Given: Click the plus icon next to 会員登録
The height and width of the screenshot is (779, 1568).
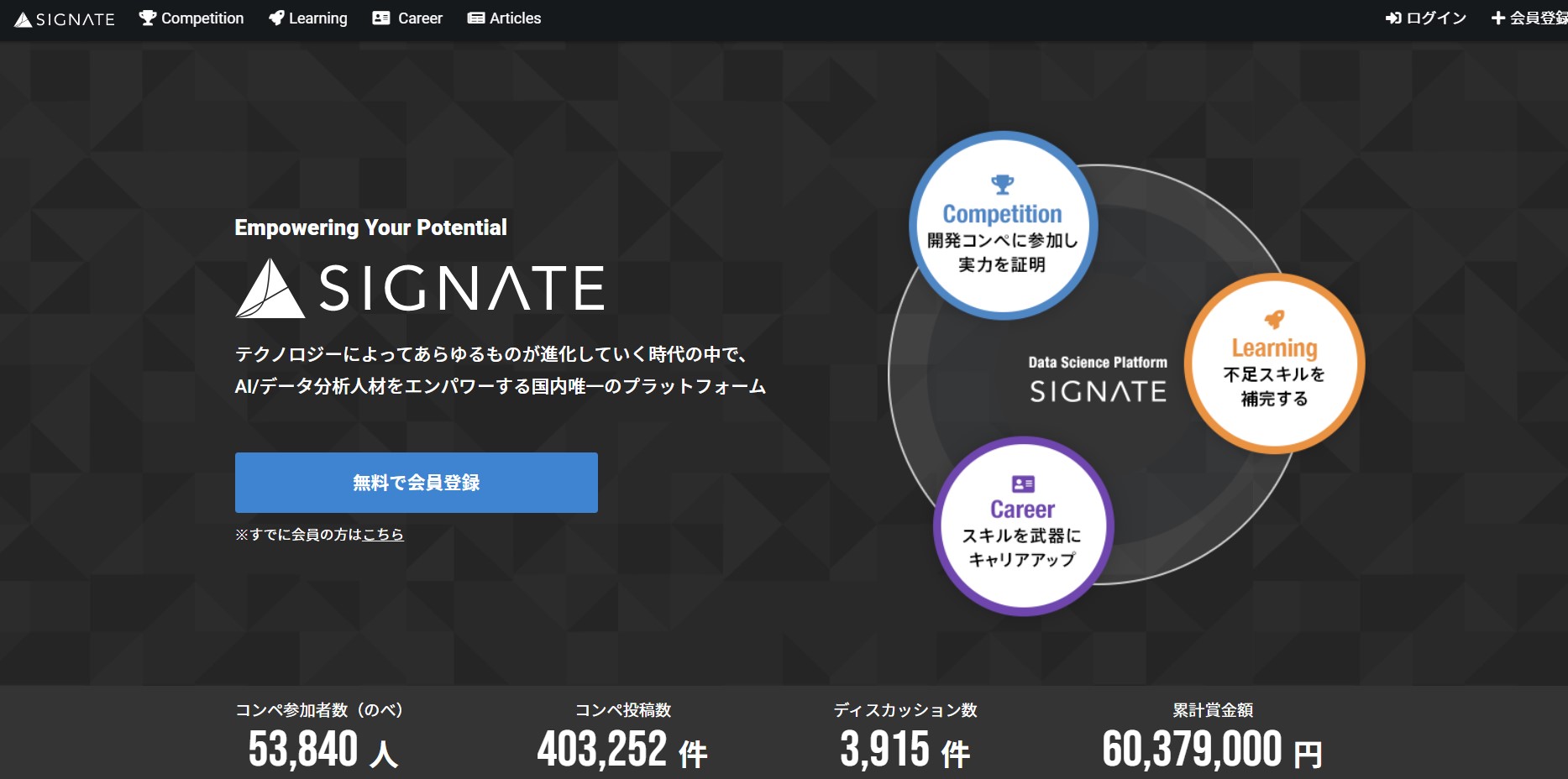Looking at the screenshot, I should tap(1497, 17).
